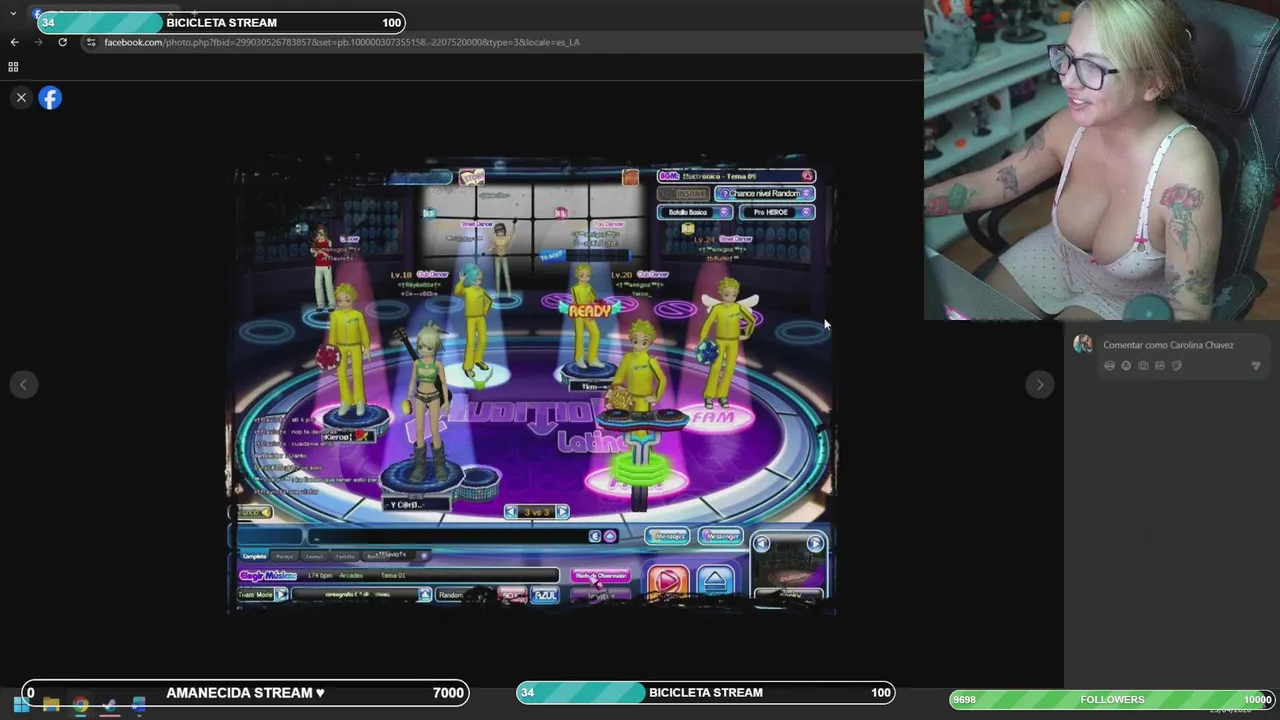Go back in the browser
Viewport: 1280px width, 720px height.
pos(14,42)
